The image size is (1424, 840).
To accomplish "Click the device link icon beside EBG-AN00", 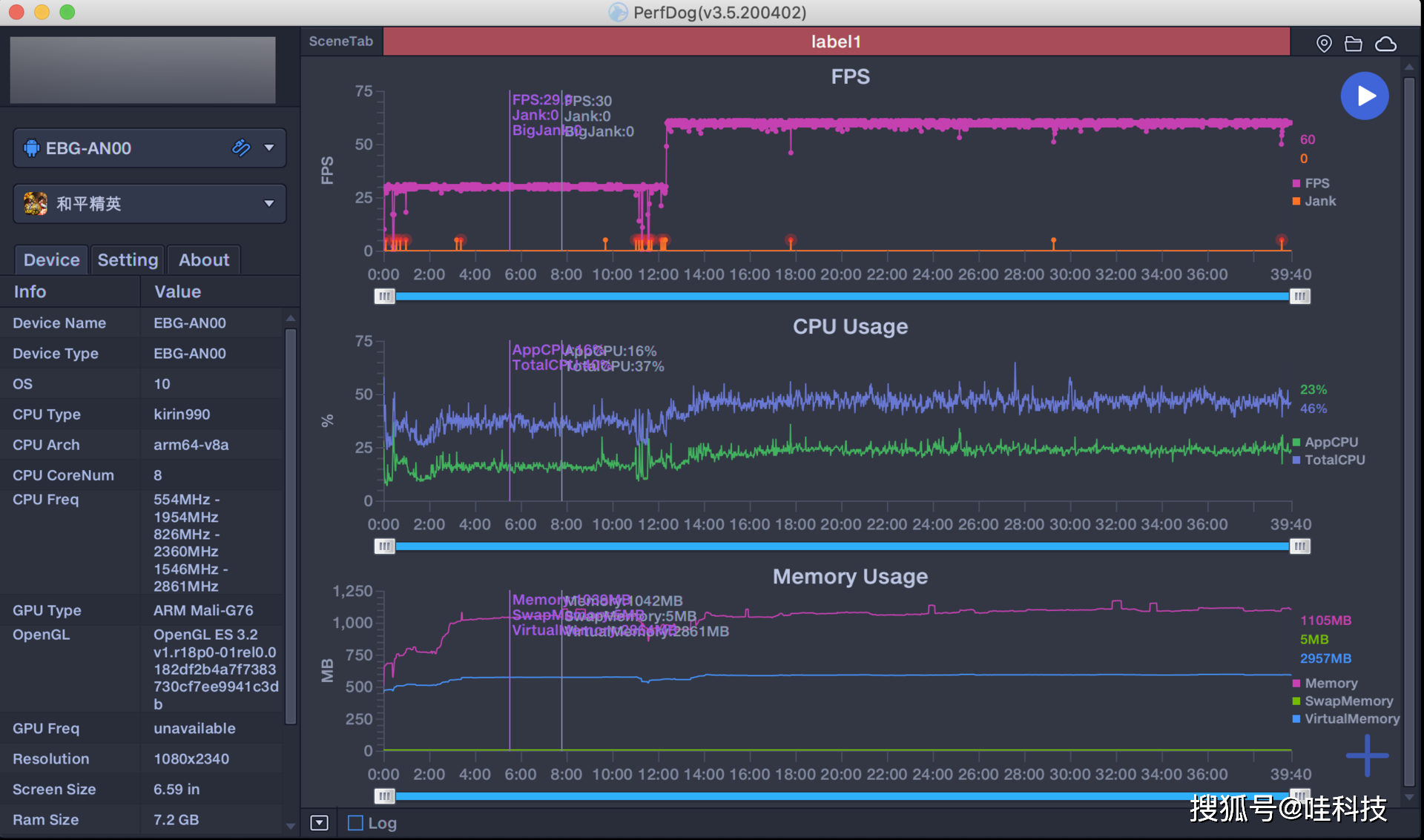I will pos(241,148).
